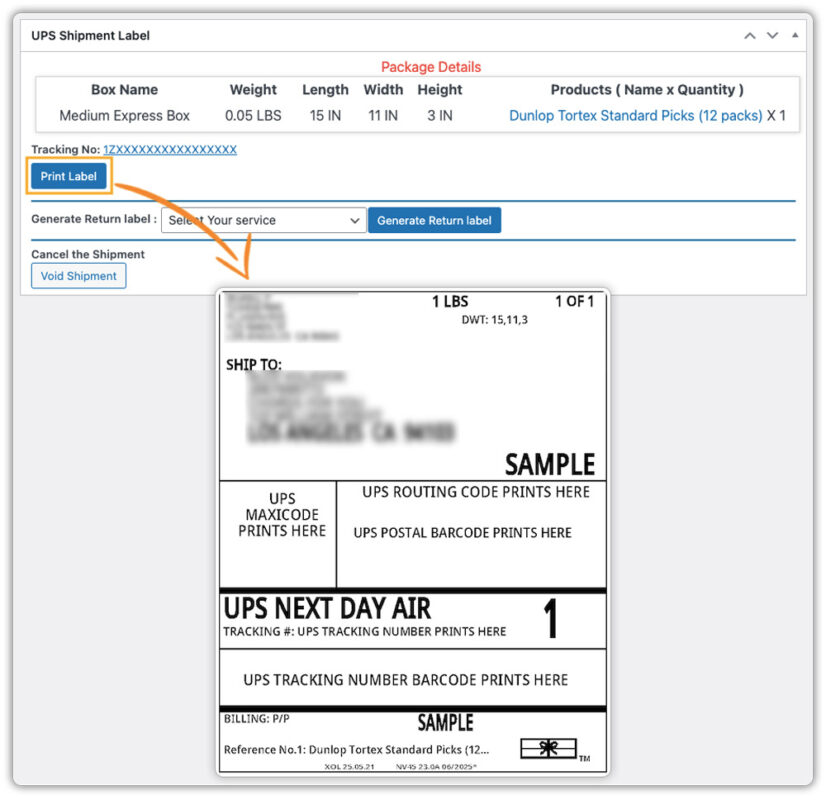Select the 0.05 LBS weight value
Viewport: 826px width, 800px height.
(253, 115)
